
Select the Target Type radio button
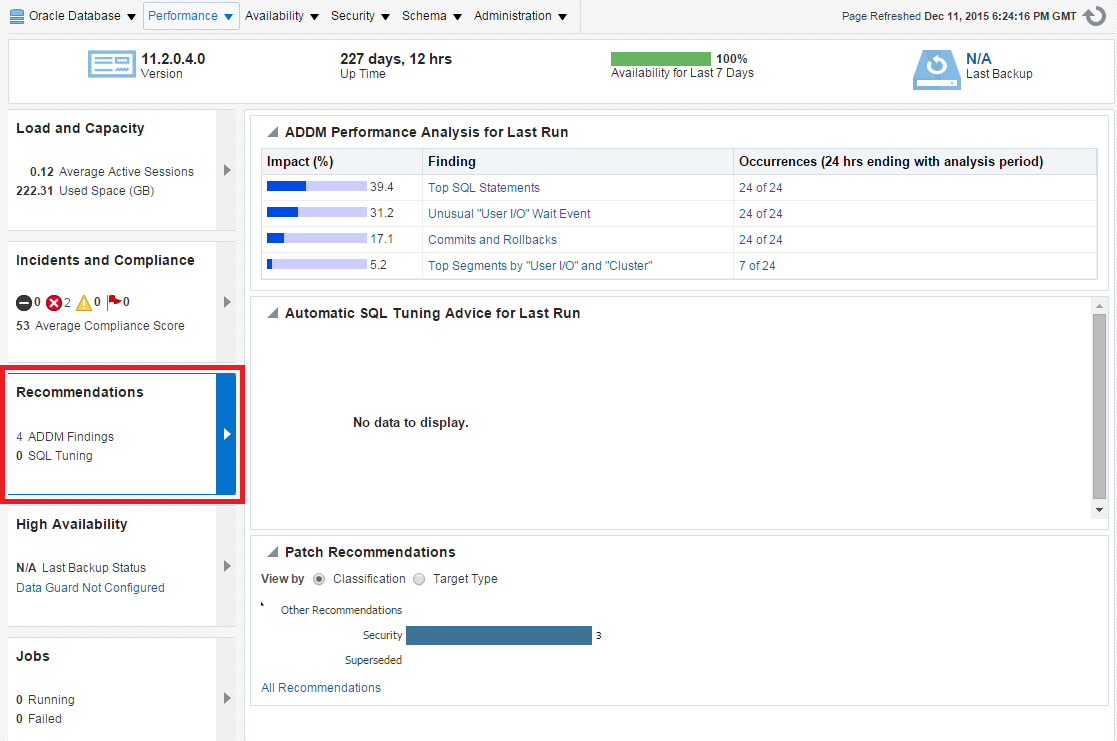[419, 579]
